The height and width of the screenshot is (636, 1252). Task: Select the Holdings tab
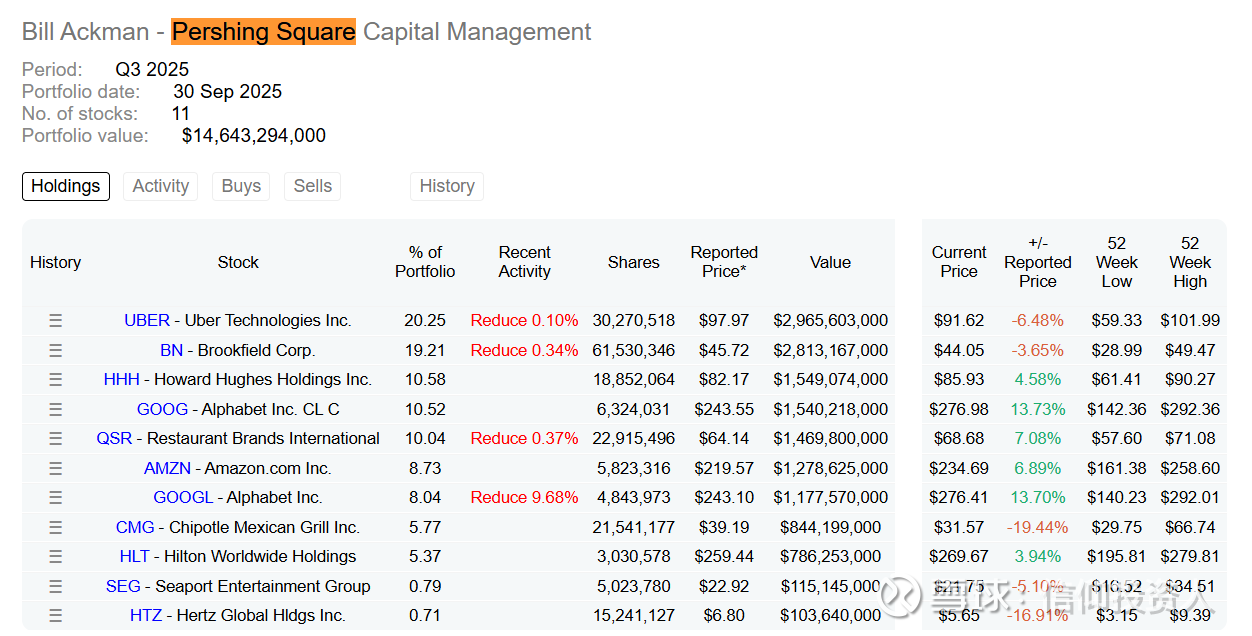(x=66, y=186)
